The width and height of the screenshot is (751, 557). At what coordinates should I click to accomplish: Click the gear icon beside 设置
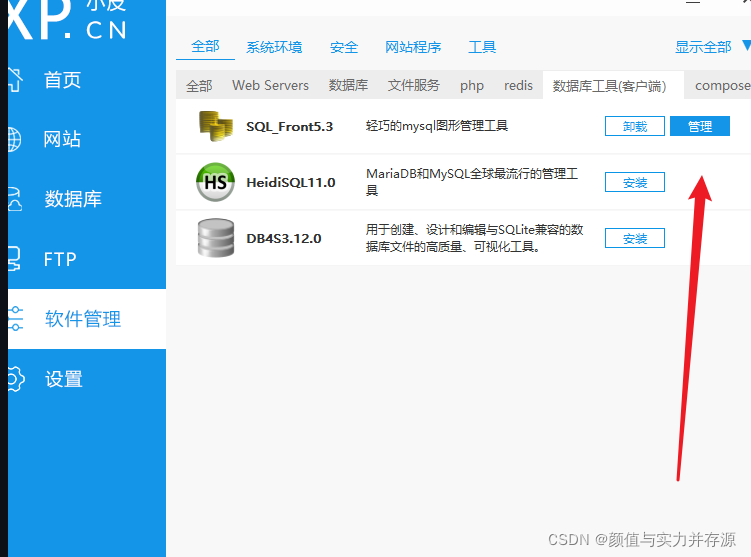(x=16, y=379)
